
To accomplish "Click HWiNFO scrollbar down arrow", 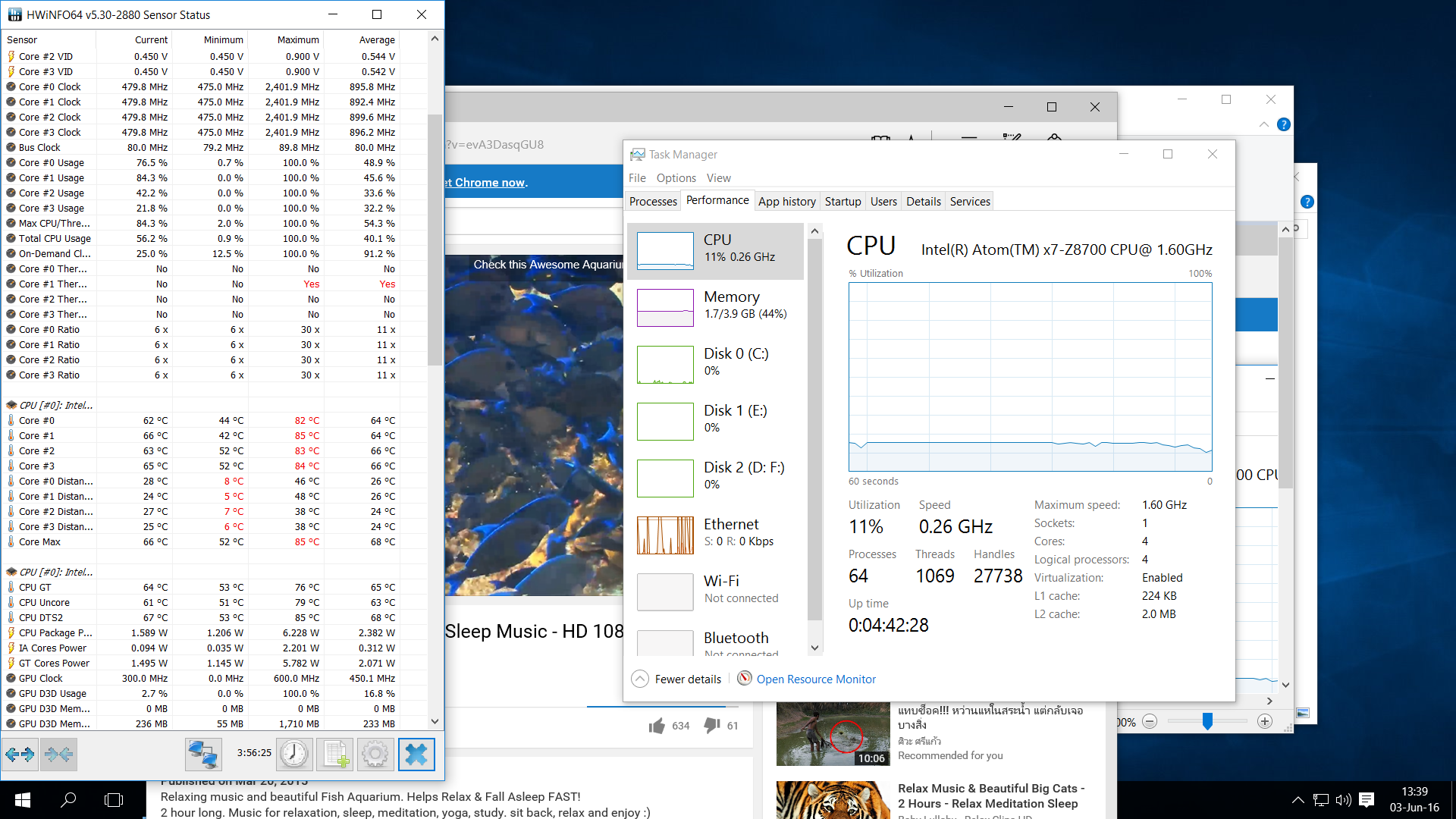I will point(435,722).
